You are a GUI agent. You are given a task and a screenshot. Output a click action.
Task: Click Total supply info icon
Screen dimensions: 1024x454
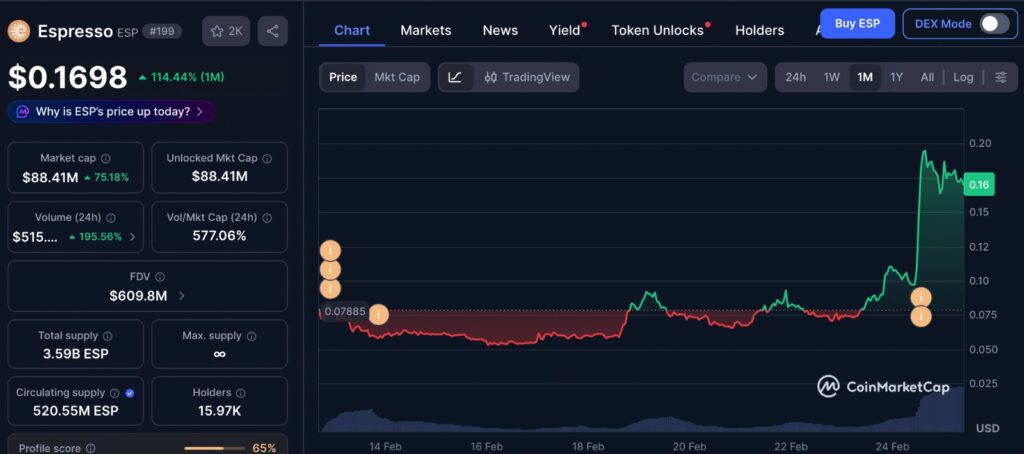coord(108,336)
